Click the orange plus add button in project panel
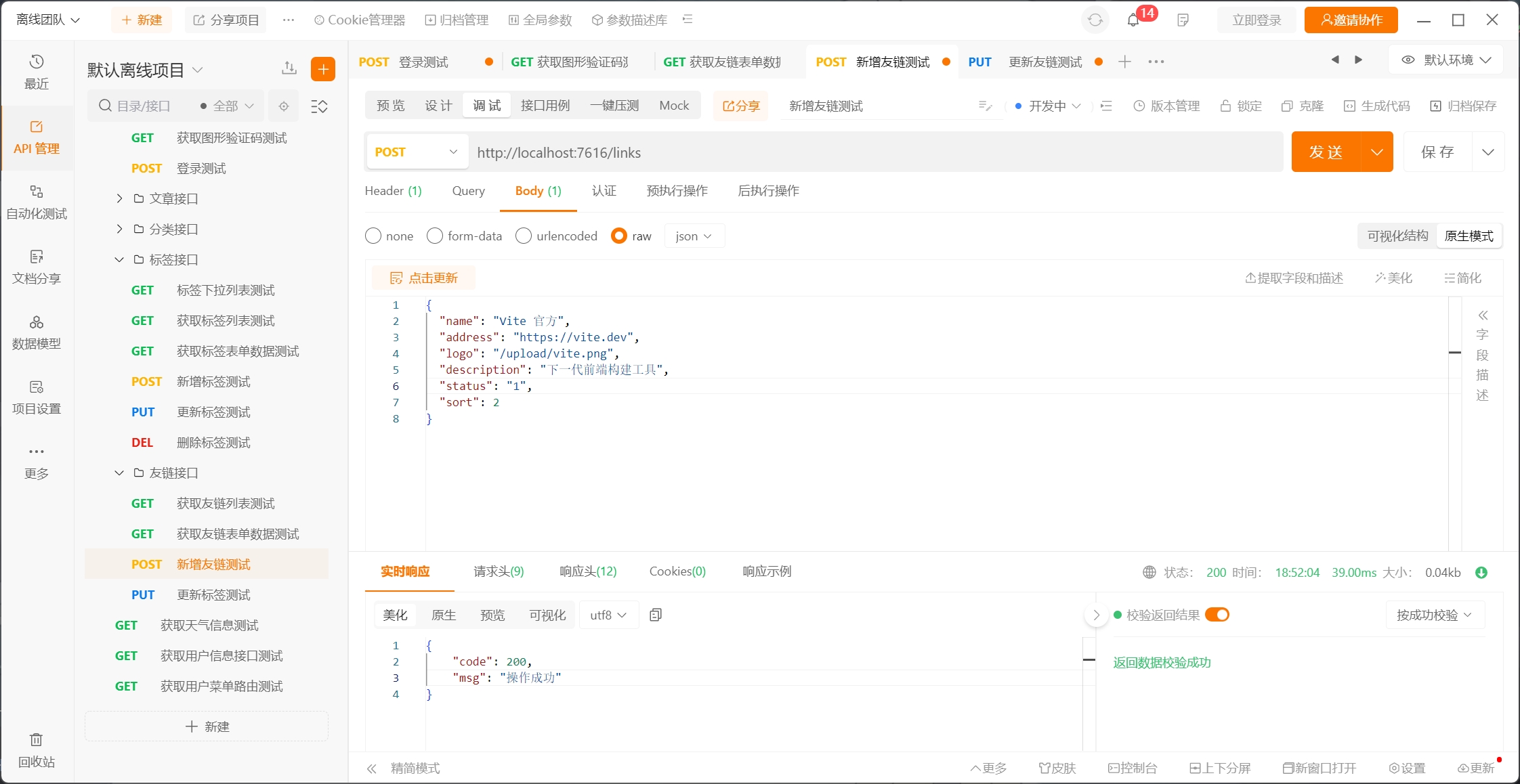 pyautogui.click(x=323, y=68)
